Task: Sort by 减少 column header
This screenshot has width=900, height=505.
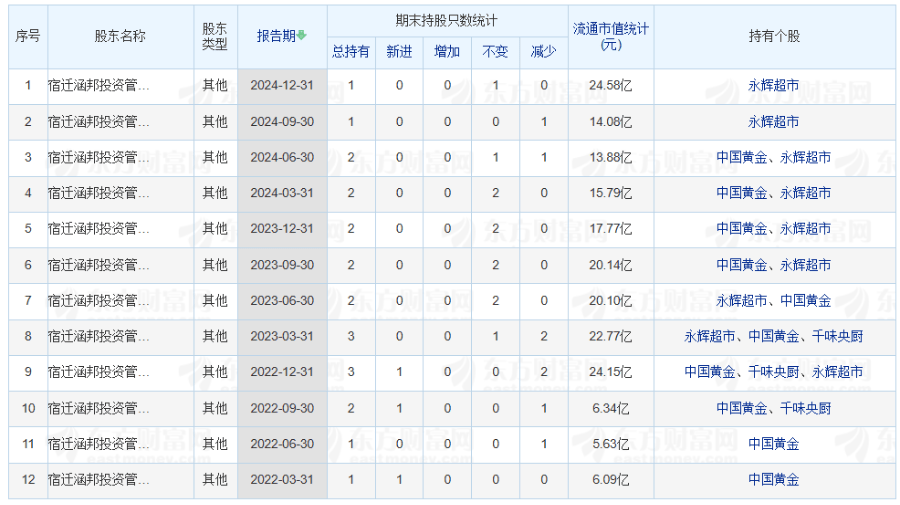Action: (x=544, y=52)
